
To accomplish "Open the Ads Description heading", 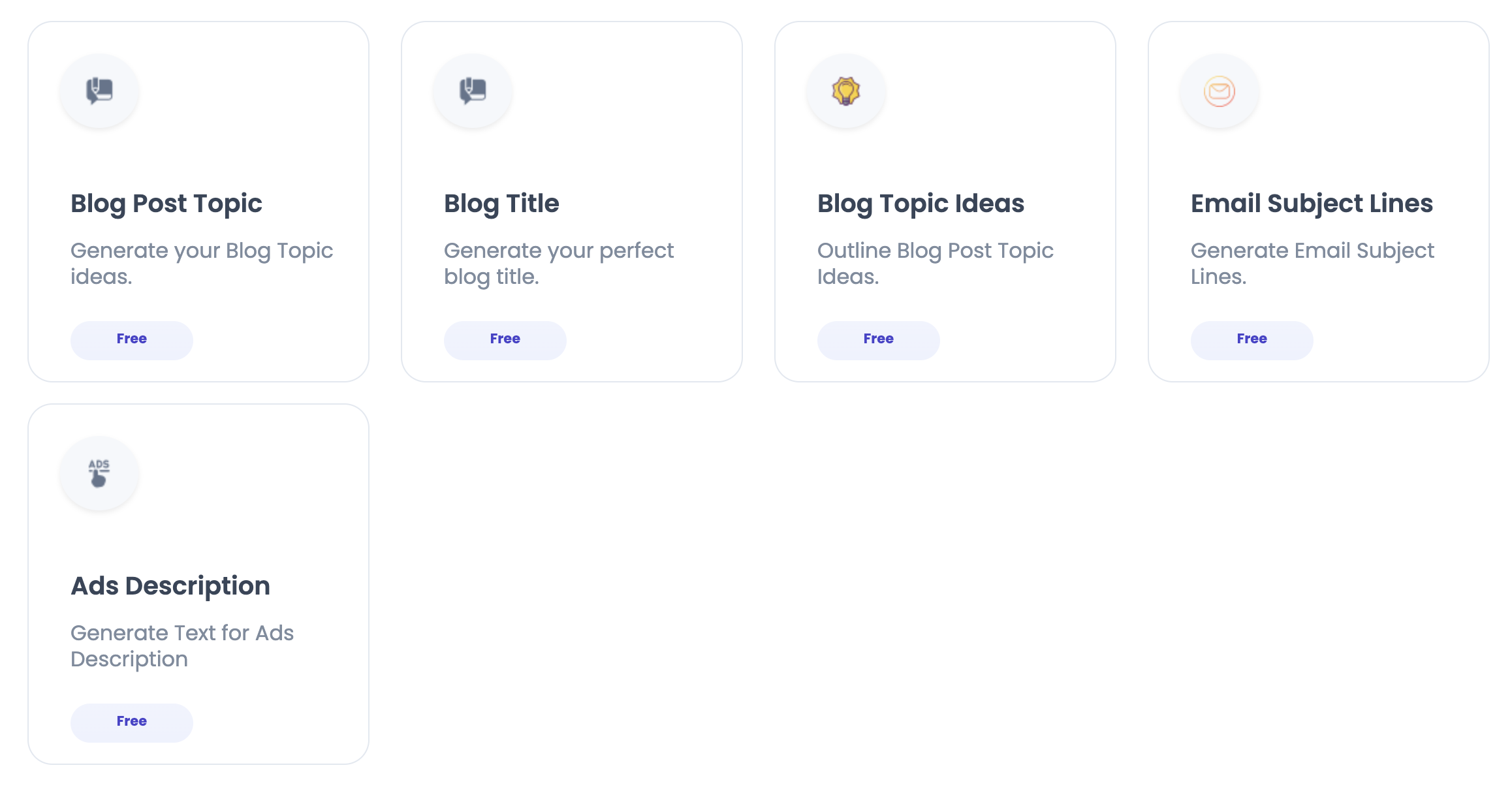I will tap(170, 586).
